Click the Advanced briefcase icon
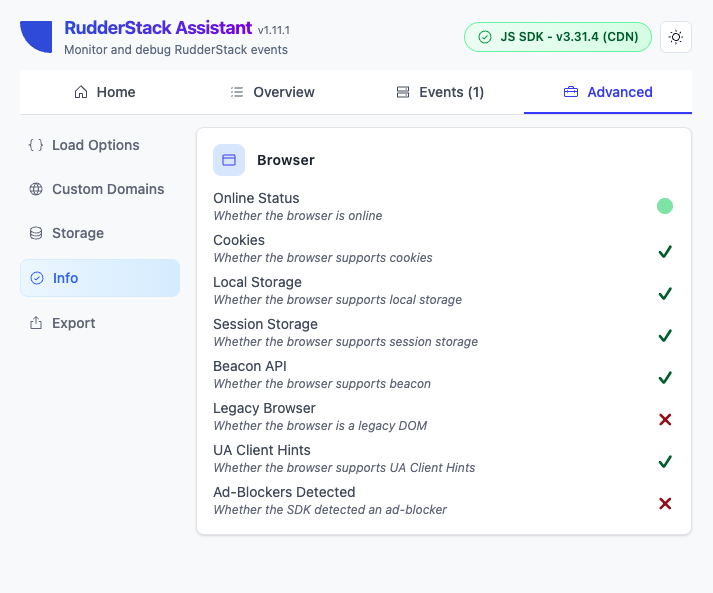This screenshot has height=593, width=713. (571, 92)
